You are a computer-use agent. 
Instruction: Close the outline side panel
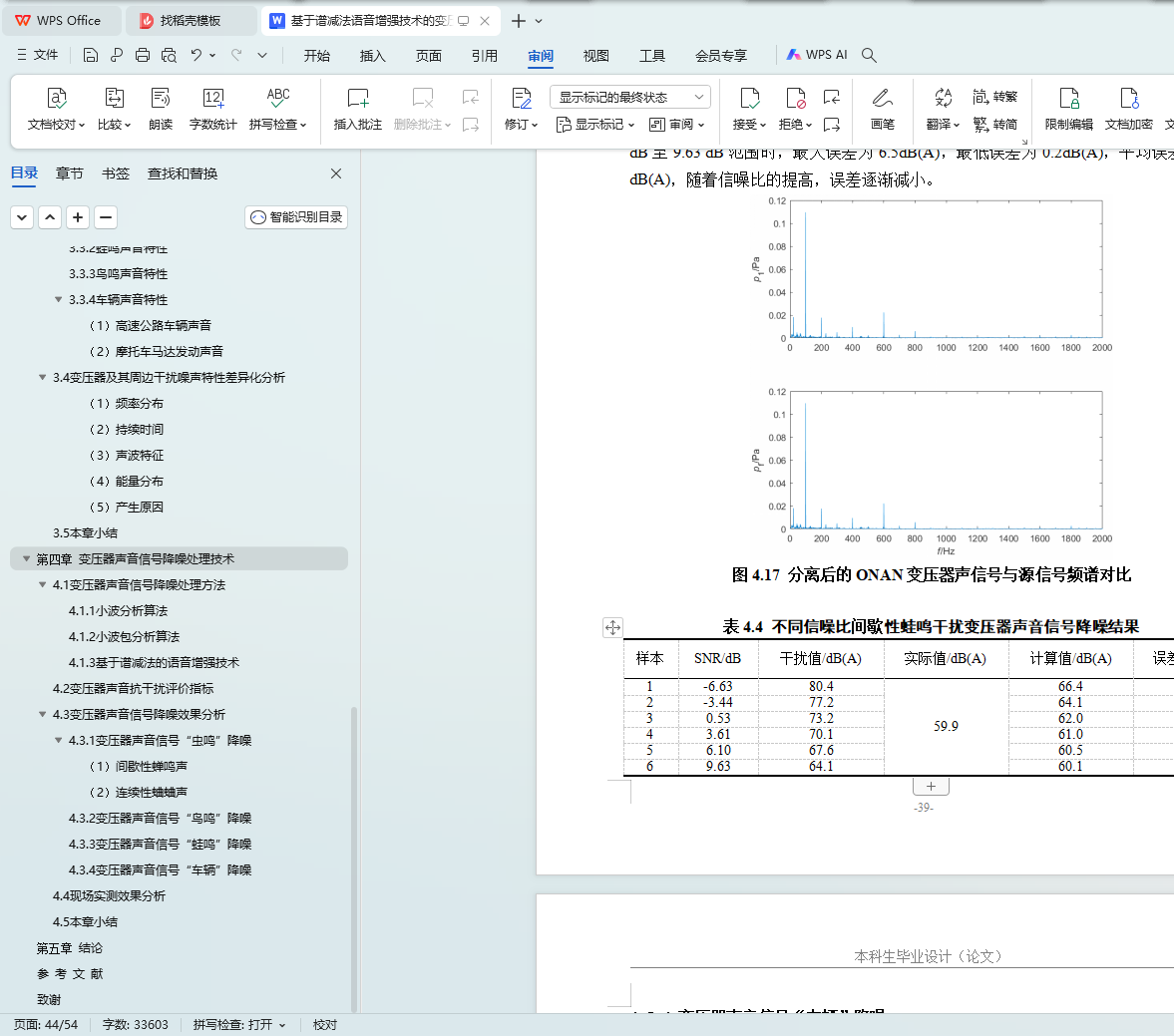[x=336, y=173]
